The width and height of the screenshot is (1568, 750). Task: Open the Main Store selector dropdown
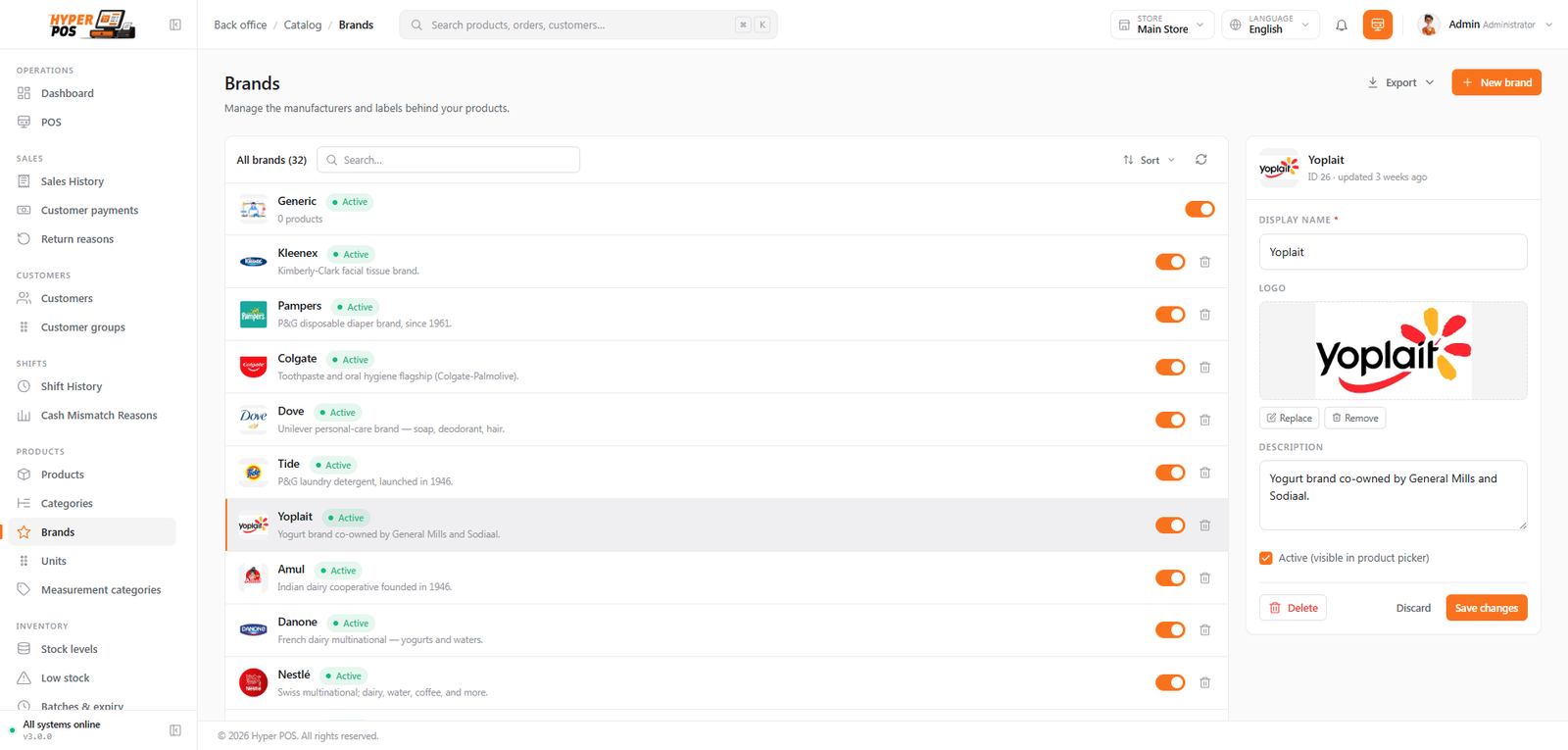[1162, 25]
